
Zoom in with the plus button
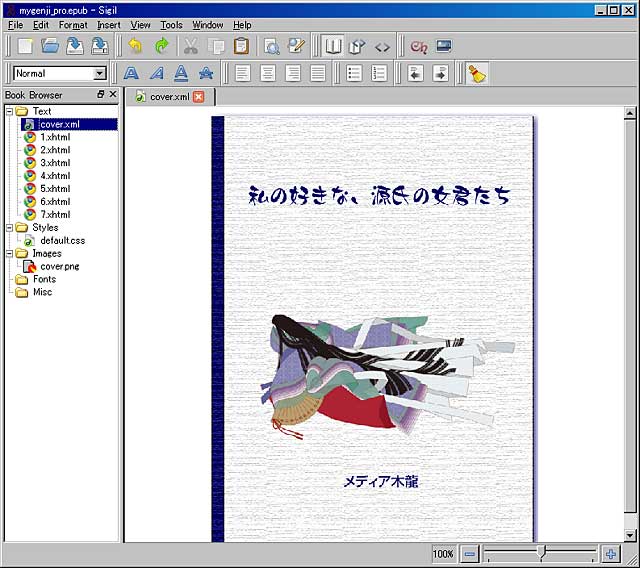coord(611,554)
